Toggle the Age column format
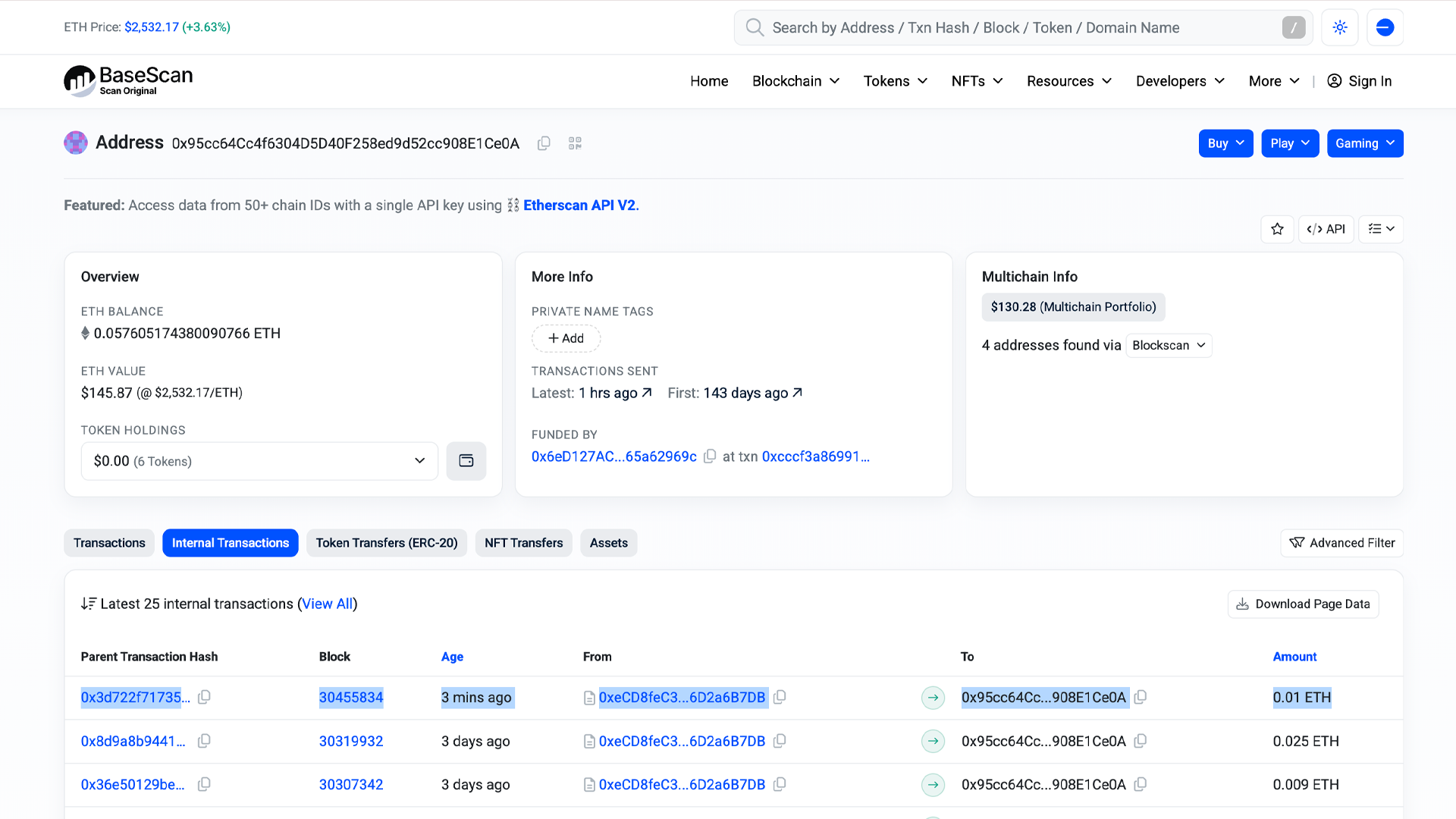 [x=452, y=657]
